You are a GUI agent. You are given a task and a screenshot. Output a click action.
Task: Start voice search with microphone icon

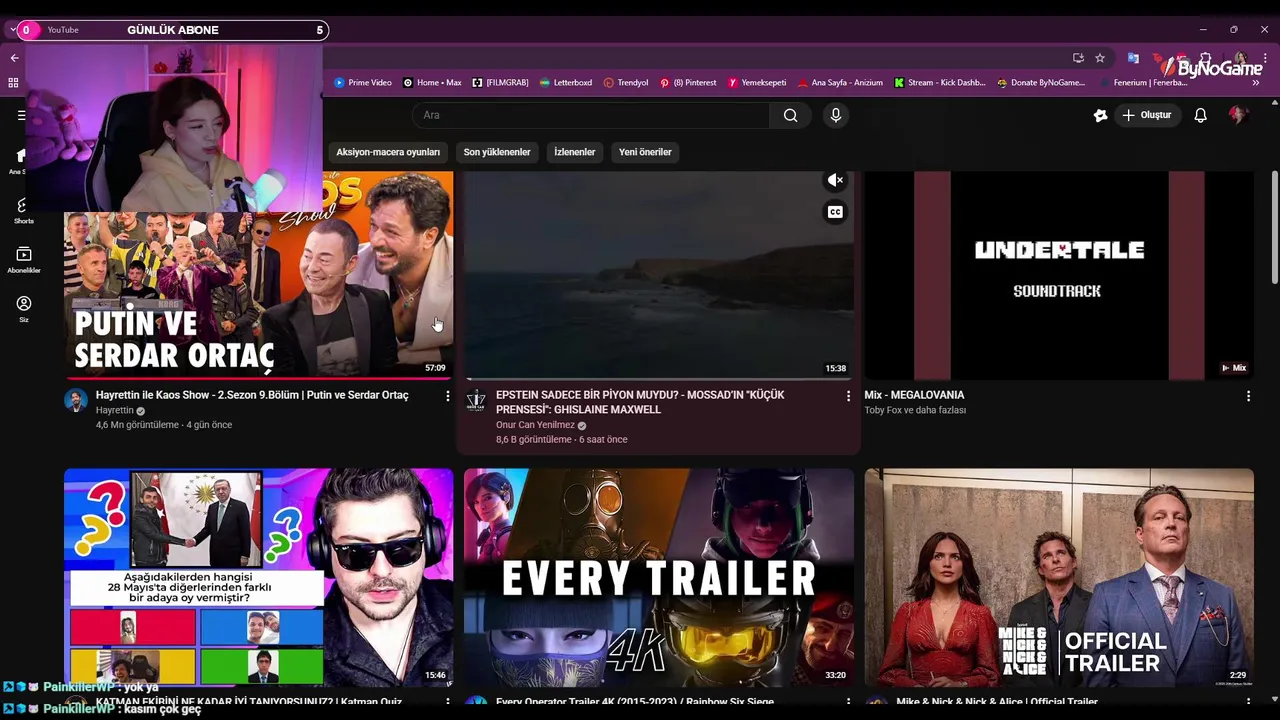[836, 115]
